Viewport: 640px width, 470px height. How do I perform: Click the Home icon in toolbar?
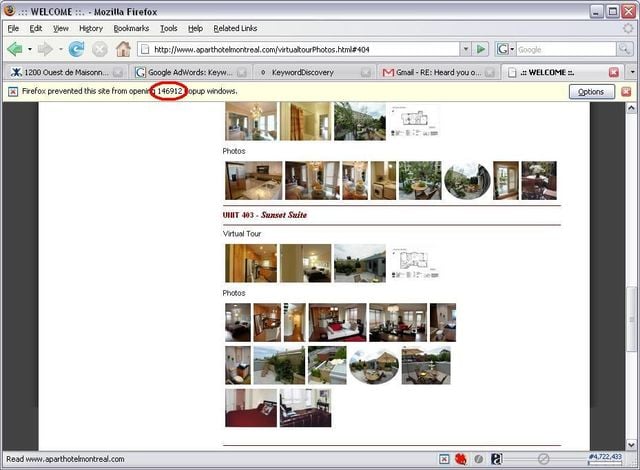[x=123, y=49]
